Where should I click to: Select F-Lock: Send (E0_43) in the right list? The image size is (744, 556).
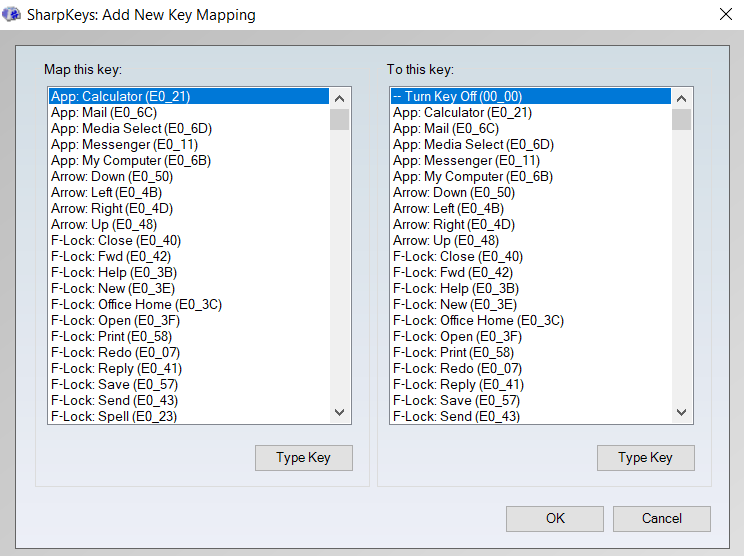456,417
